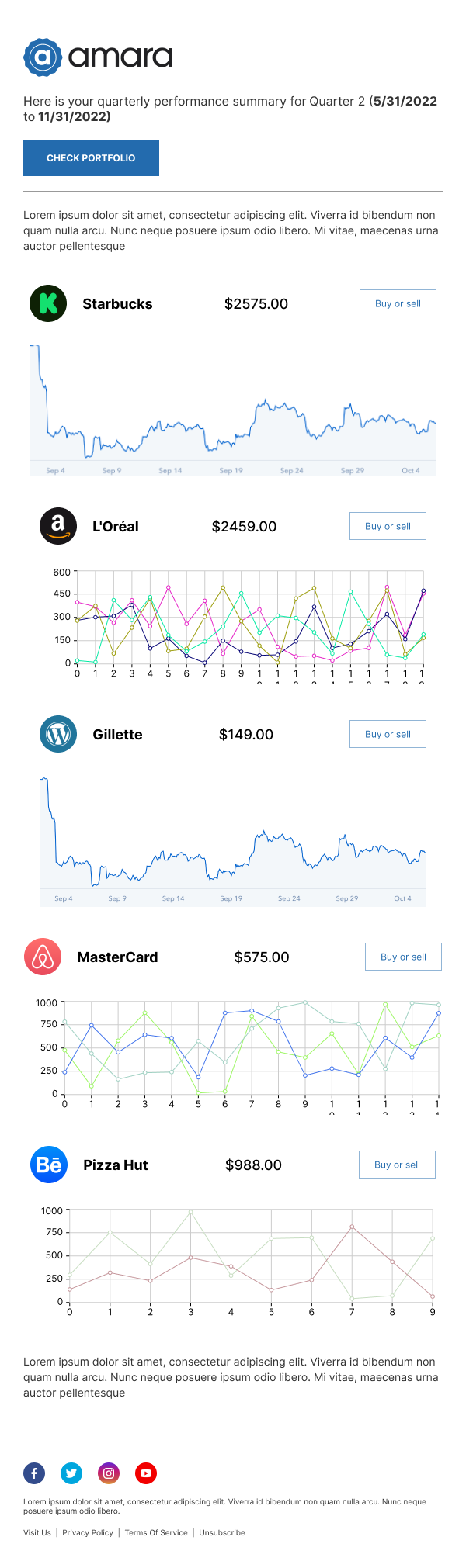Viewport: 466px width, 1568px height.
Task: Click the WordPress icon beside Gillette
Action: pos(58,734)
